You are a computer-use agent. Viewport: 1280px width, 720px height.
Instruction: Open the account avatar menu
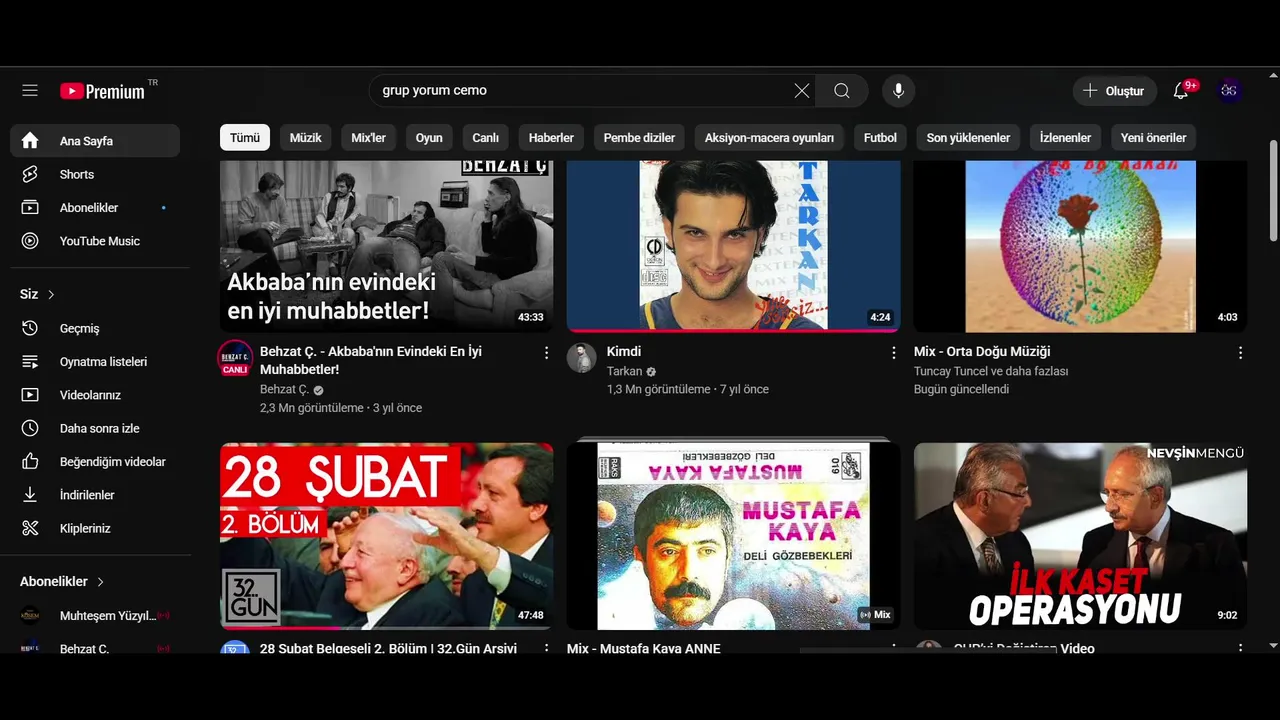[1229, 91]
